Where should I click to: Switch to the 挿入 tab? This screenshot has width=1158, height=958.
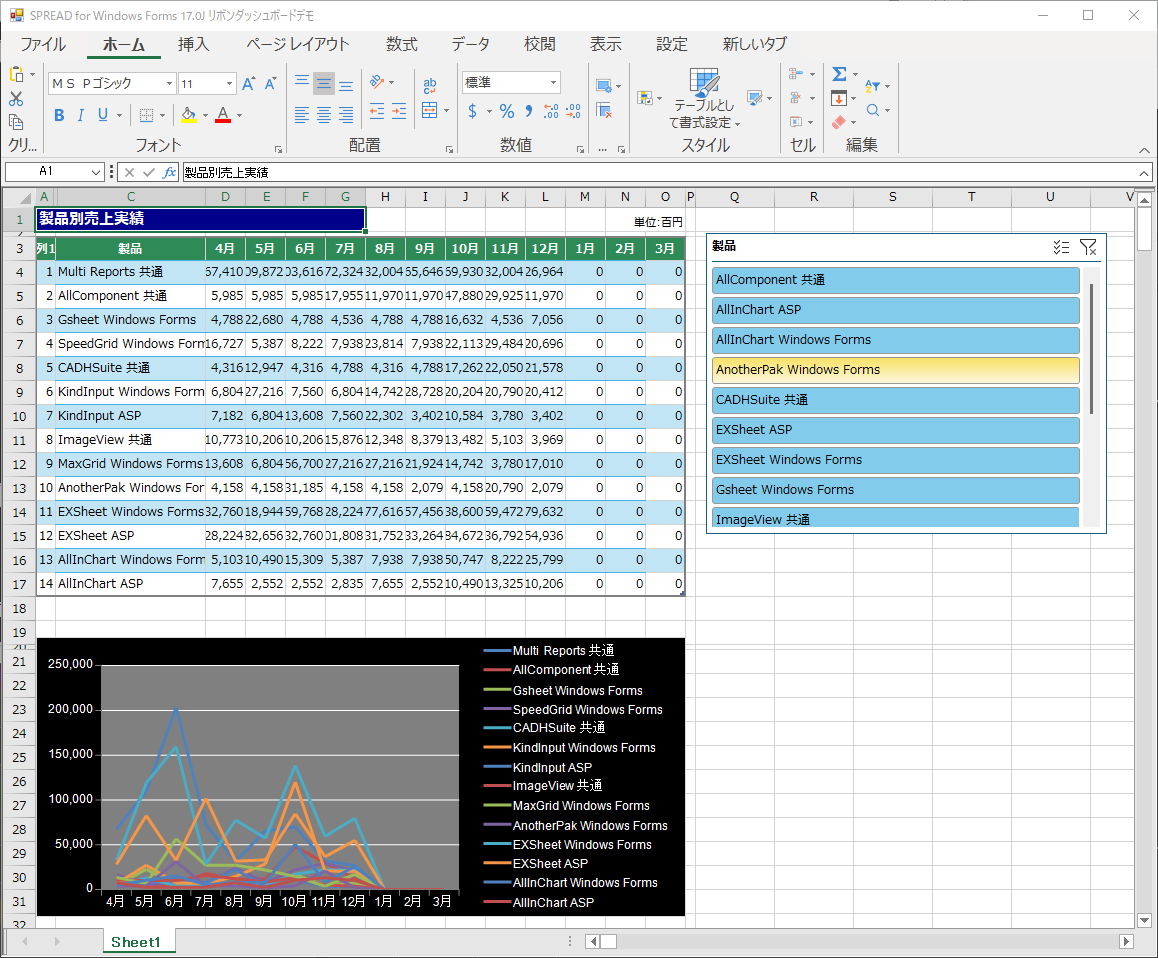[193, 44]
